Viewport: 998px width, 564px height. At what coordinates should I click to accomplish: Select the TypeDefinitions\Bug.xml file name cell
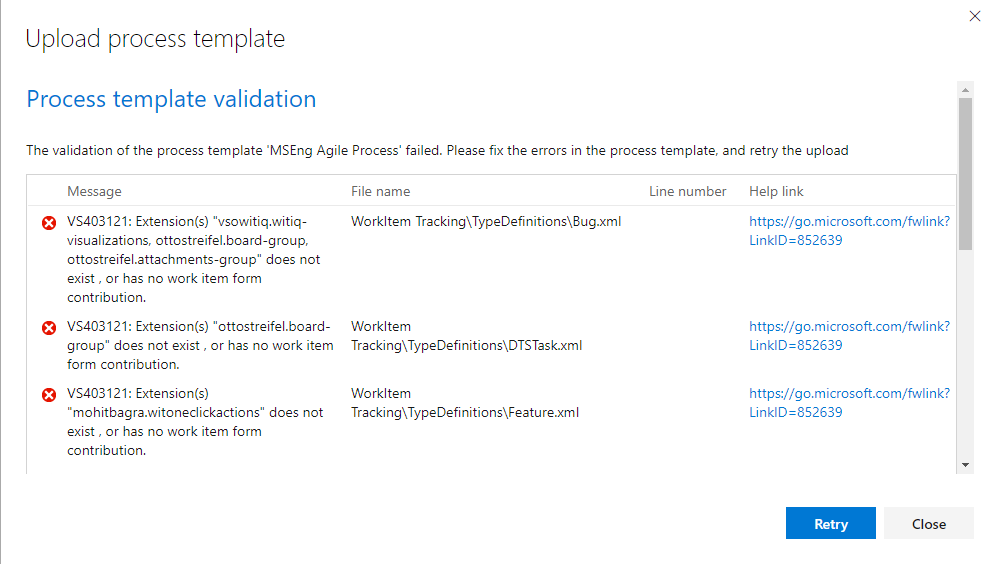[x=486, y=222]
